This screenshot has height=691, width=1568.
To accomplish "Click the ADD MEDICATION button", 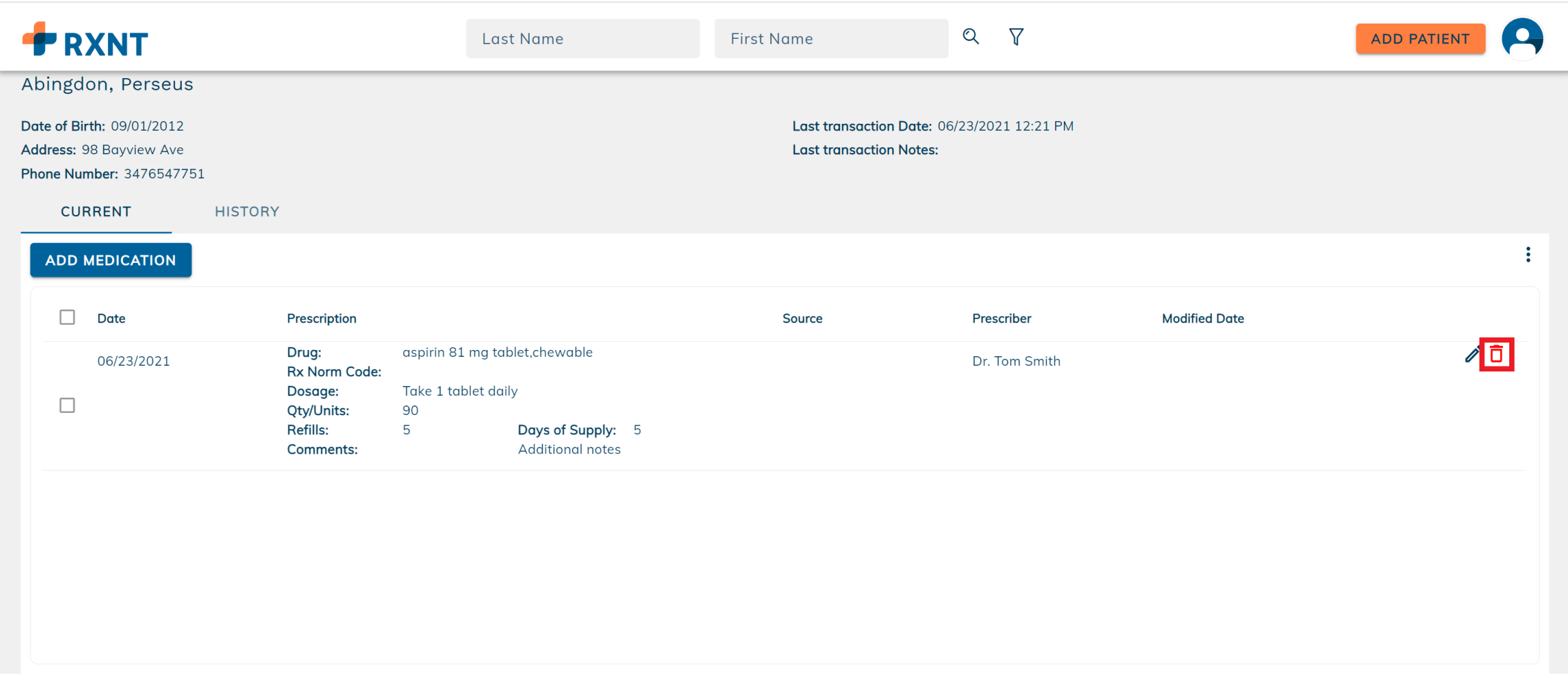I will (x=111, y=260).
